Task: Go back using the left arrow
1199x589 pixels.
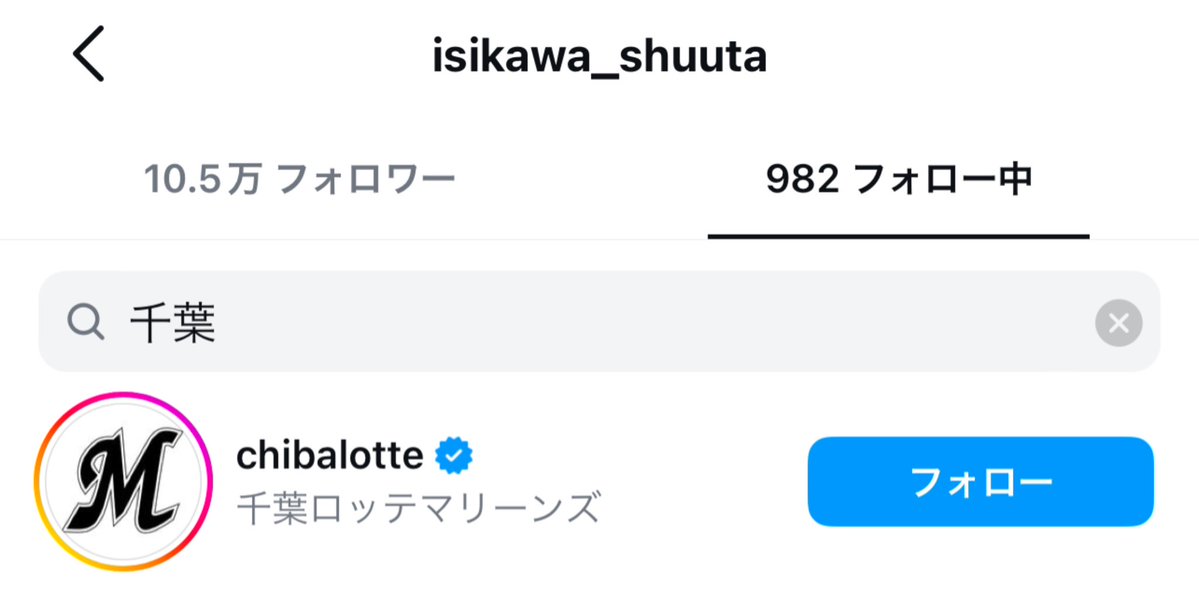Action: [88, 54]
